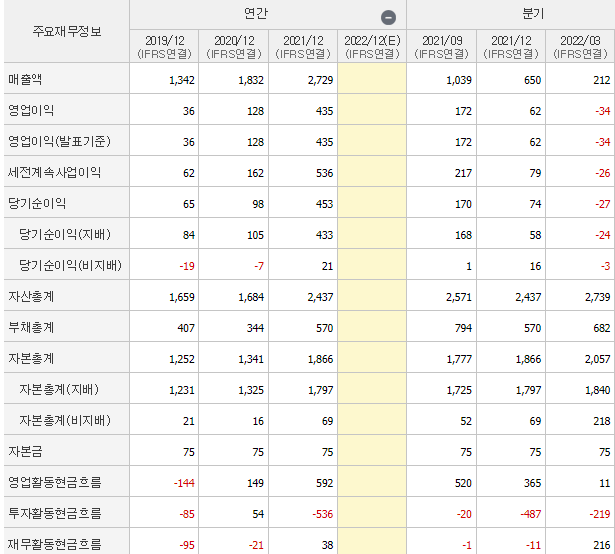Select the 자본총계(비지배) row label
This screenshot has width=615, height=554.
[x=65, y=421]
